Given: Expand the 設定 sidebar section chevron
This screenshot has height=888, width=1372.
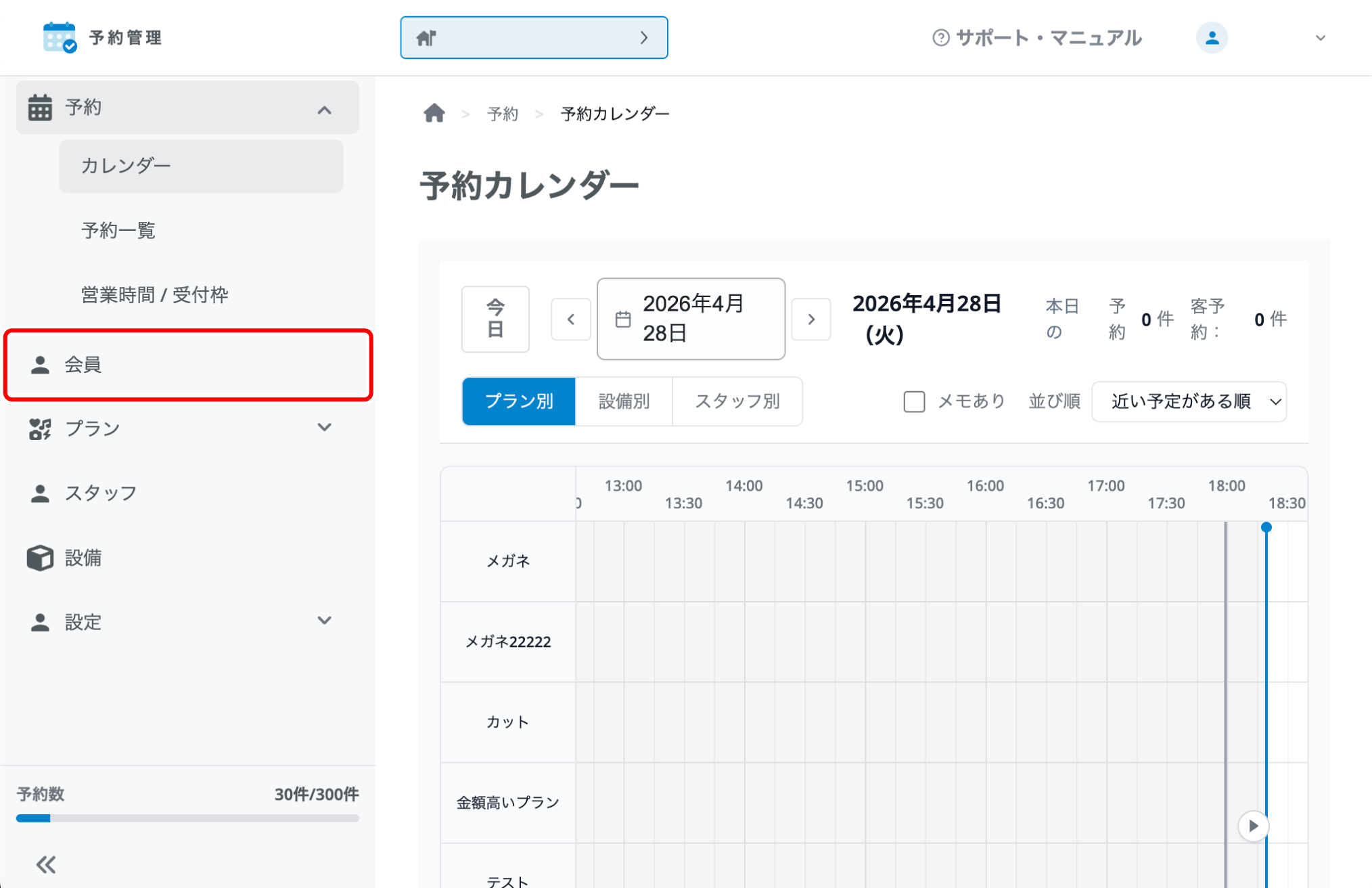Looking at the screenshot, I should tap(325, 621).
